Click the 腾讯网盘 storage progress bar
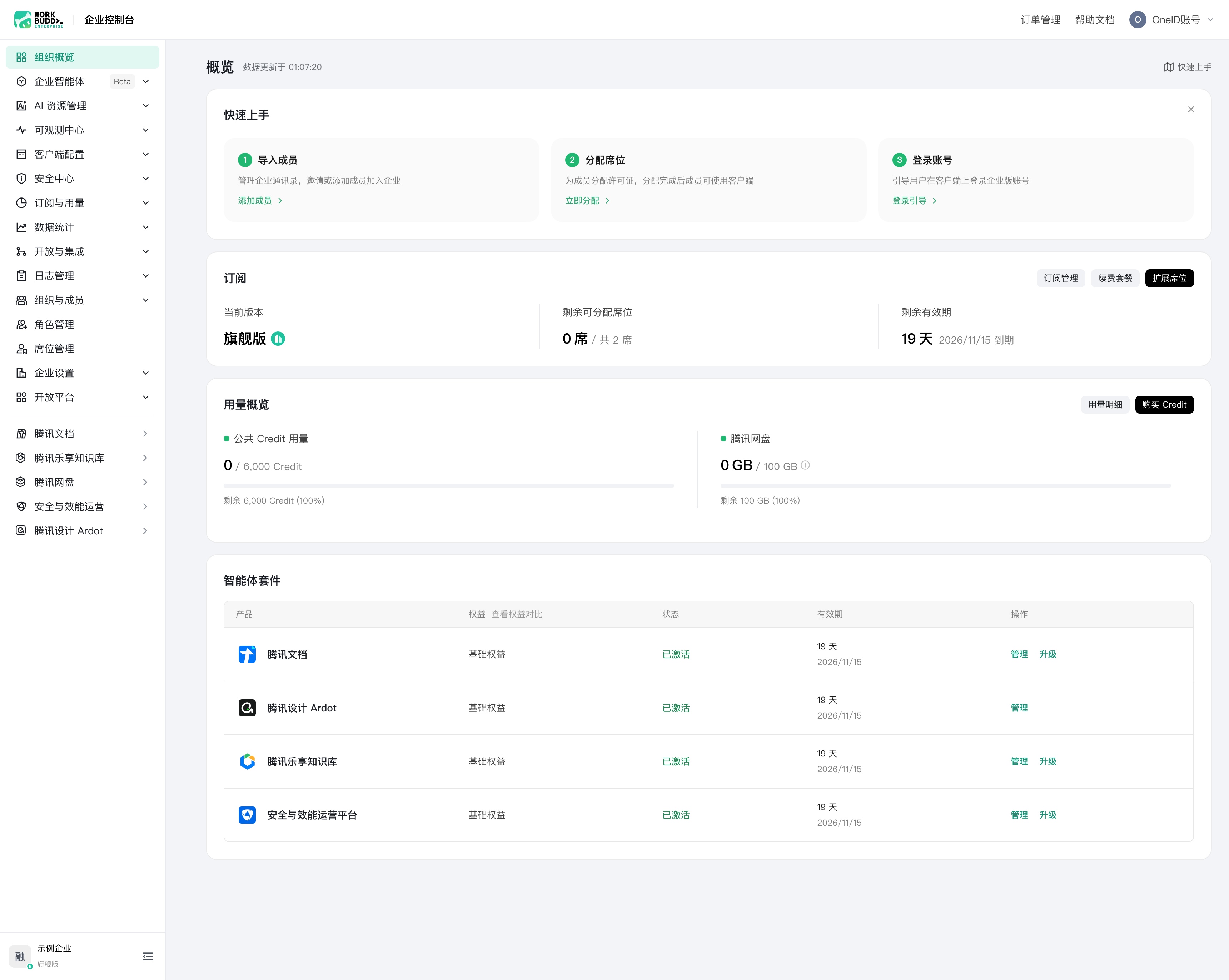 pyautogui.click(x=946, y=485)
